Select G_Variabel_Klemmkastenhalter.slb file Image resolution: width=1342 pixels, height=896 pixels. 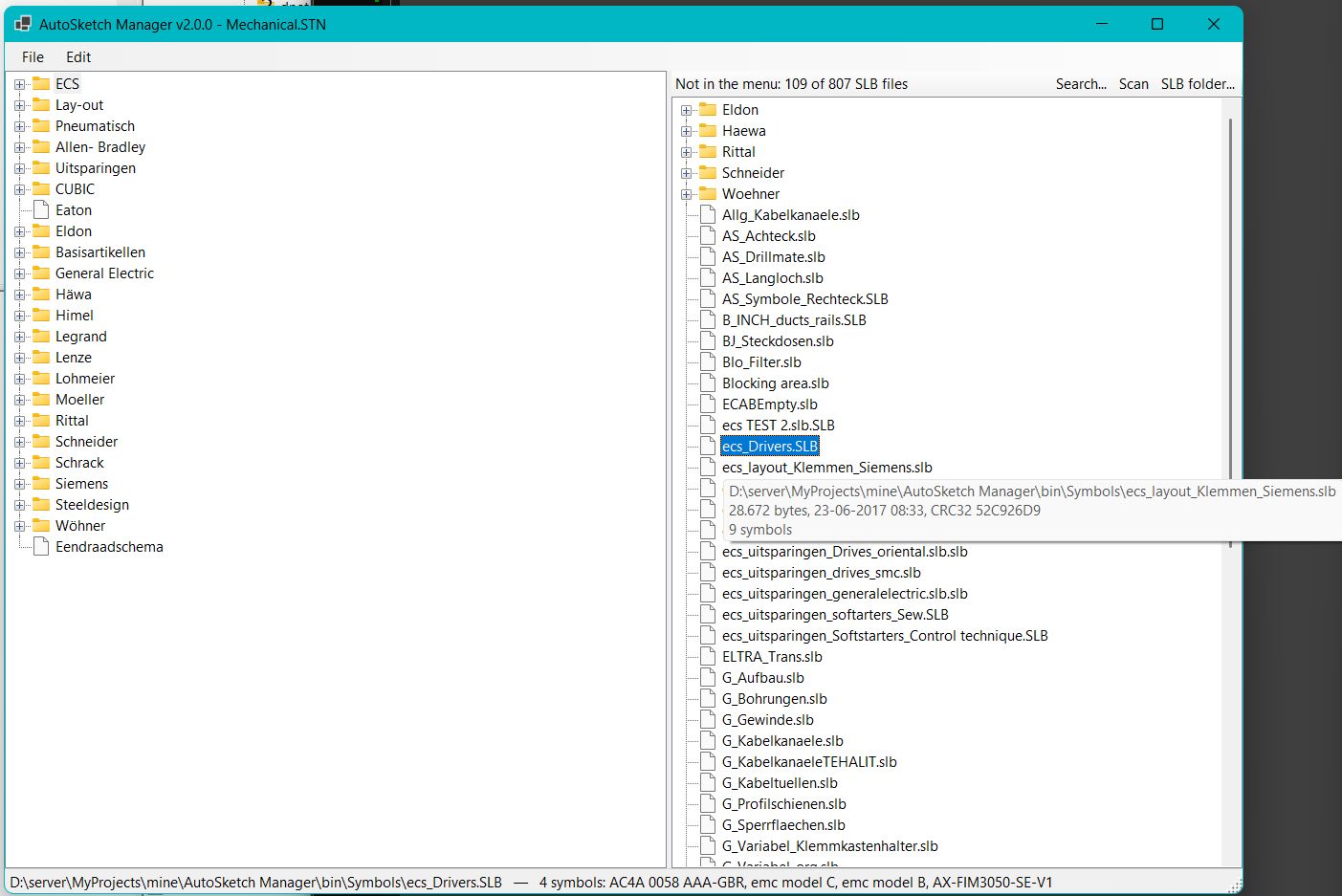point(830,845)
